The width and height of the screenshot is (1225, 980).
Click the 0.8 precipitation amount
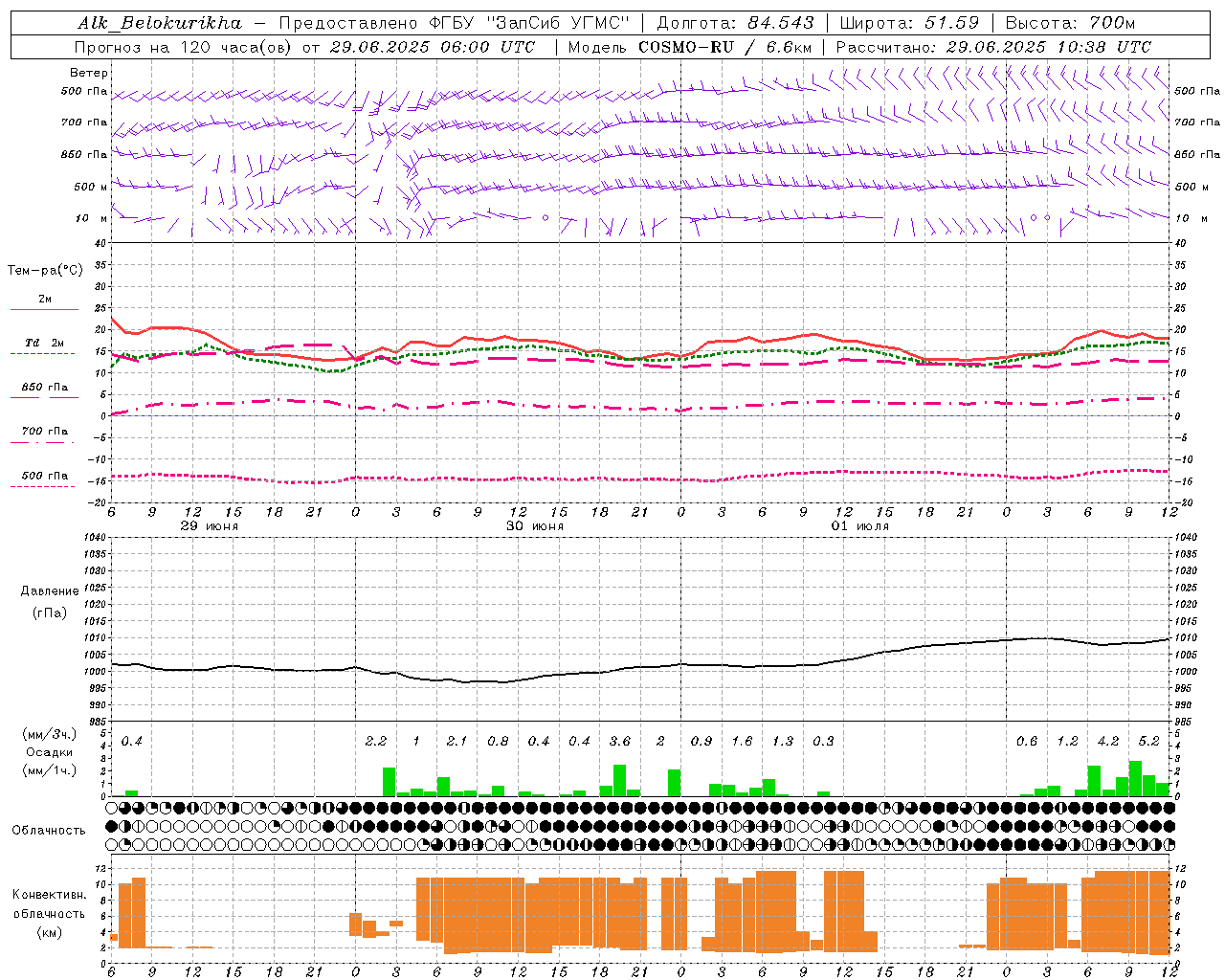click(x=498, y=742)
